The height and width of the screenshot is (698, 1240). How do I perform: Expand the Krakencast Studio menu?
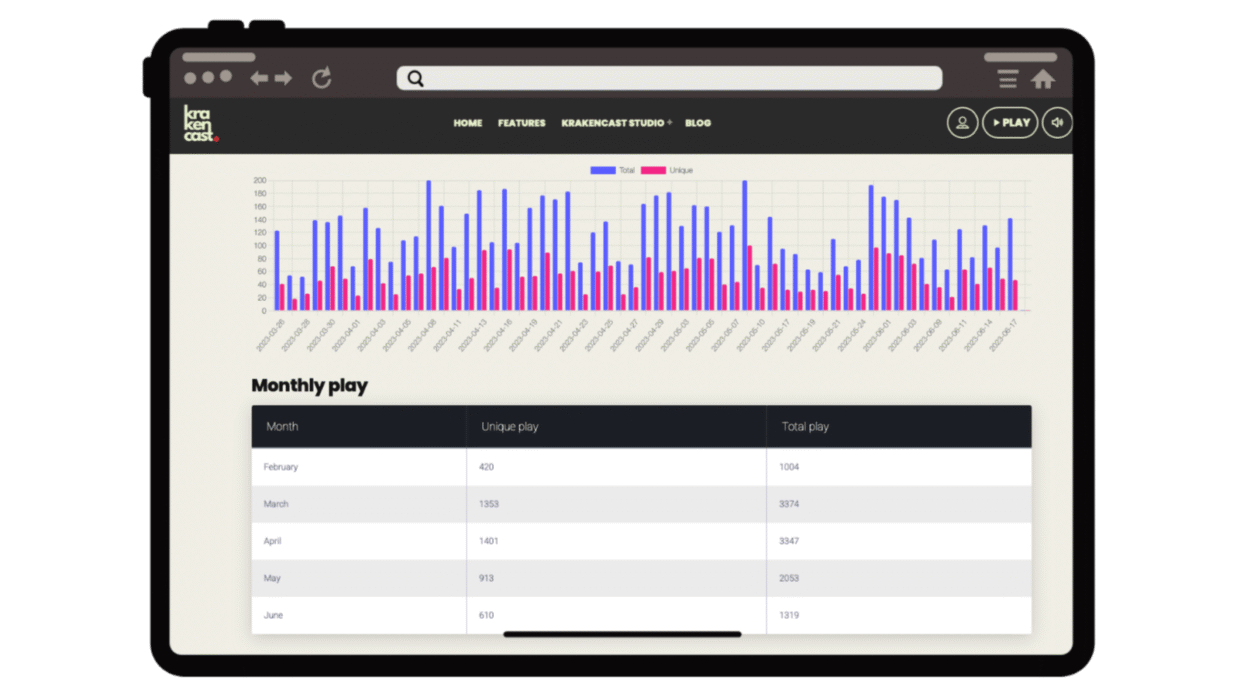coord(616,123)
